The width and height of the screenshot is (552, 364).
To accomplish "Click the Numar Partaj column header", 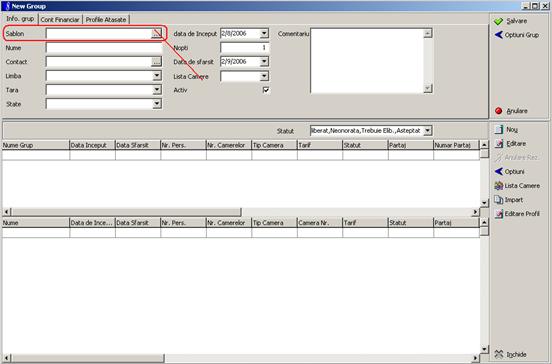I will point(456,145).
